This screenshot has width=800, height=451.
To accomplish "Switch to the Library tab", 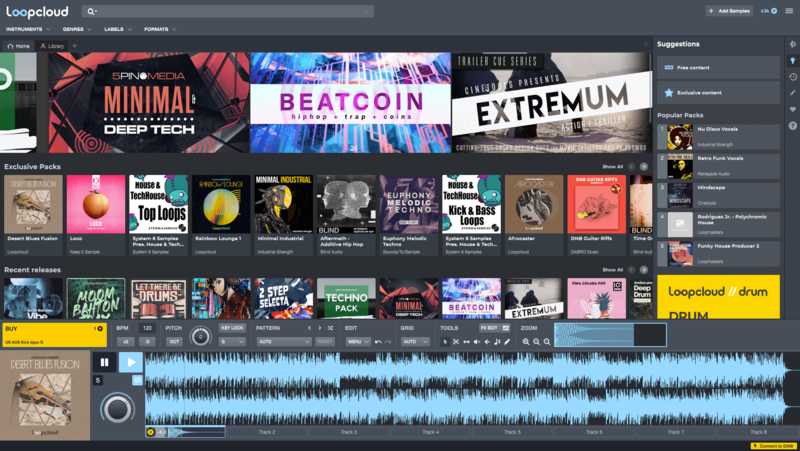I will coord(52,46).
